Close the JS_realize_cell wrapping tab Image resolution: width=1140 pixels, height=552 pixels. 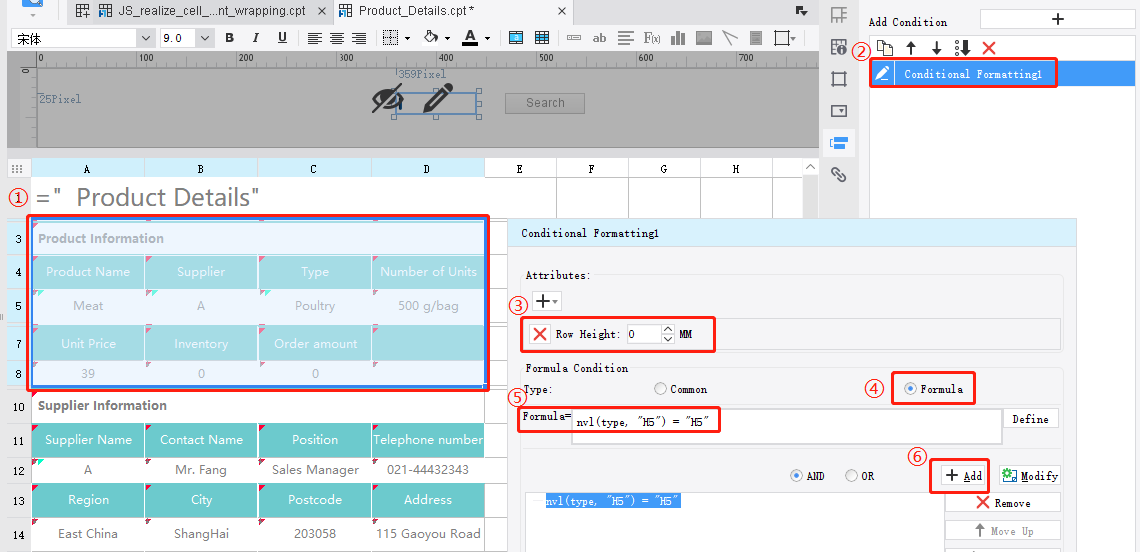coord(322,11)
